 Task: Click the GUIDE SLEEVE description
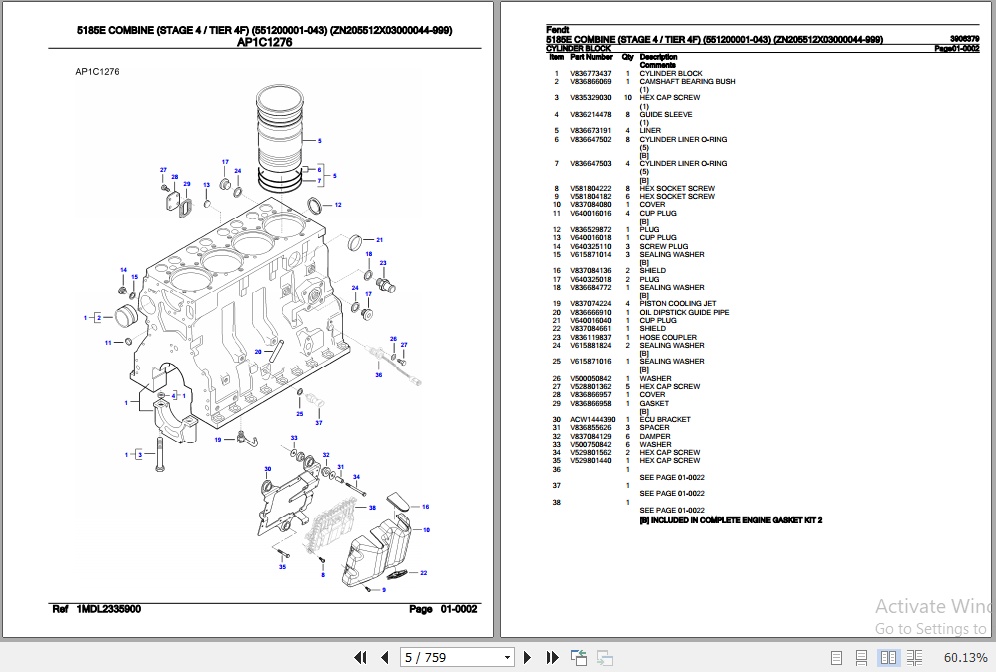[666, 114]
